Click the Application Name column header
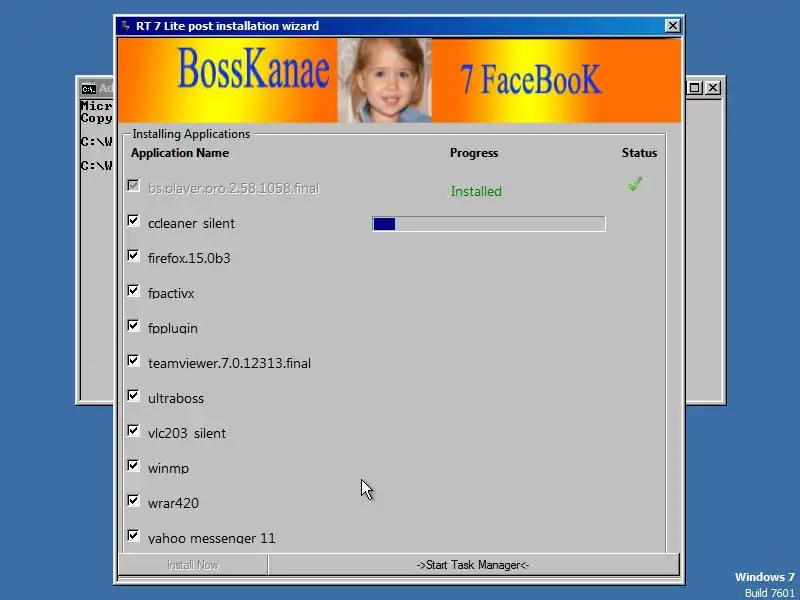This screenshot has width=800, height=600. [180, 153]
